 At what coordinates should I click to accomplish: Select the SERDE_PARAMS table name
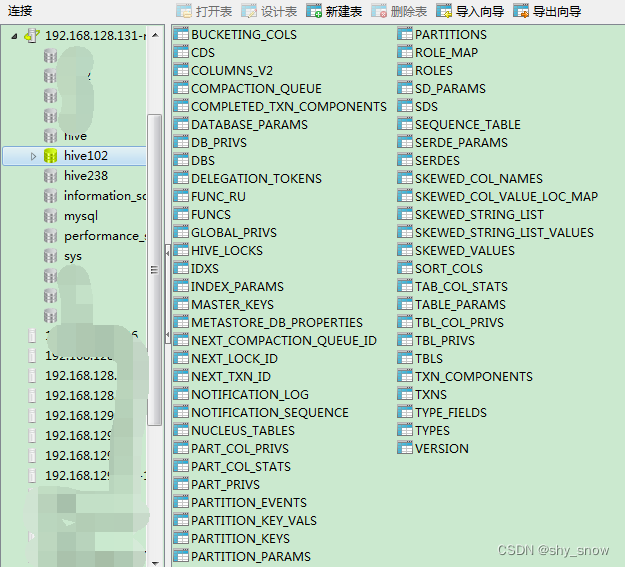coord(461,142)
